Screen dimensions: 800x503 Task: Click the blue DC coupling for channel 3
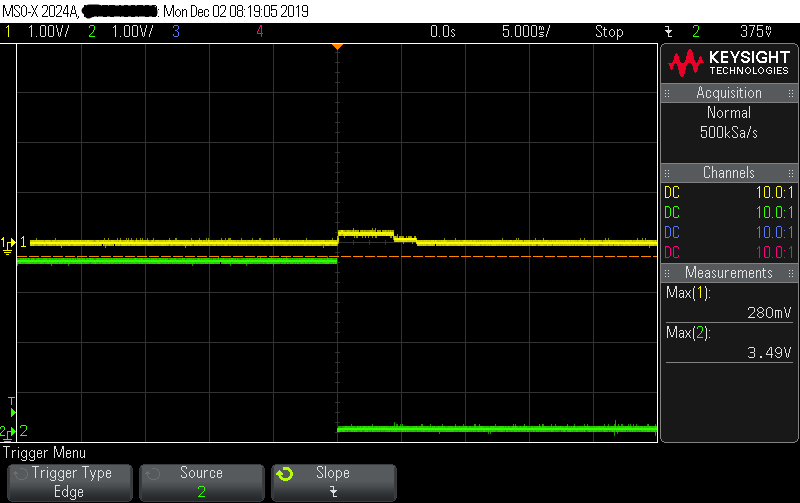[672, 233]
